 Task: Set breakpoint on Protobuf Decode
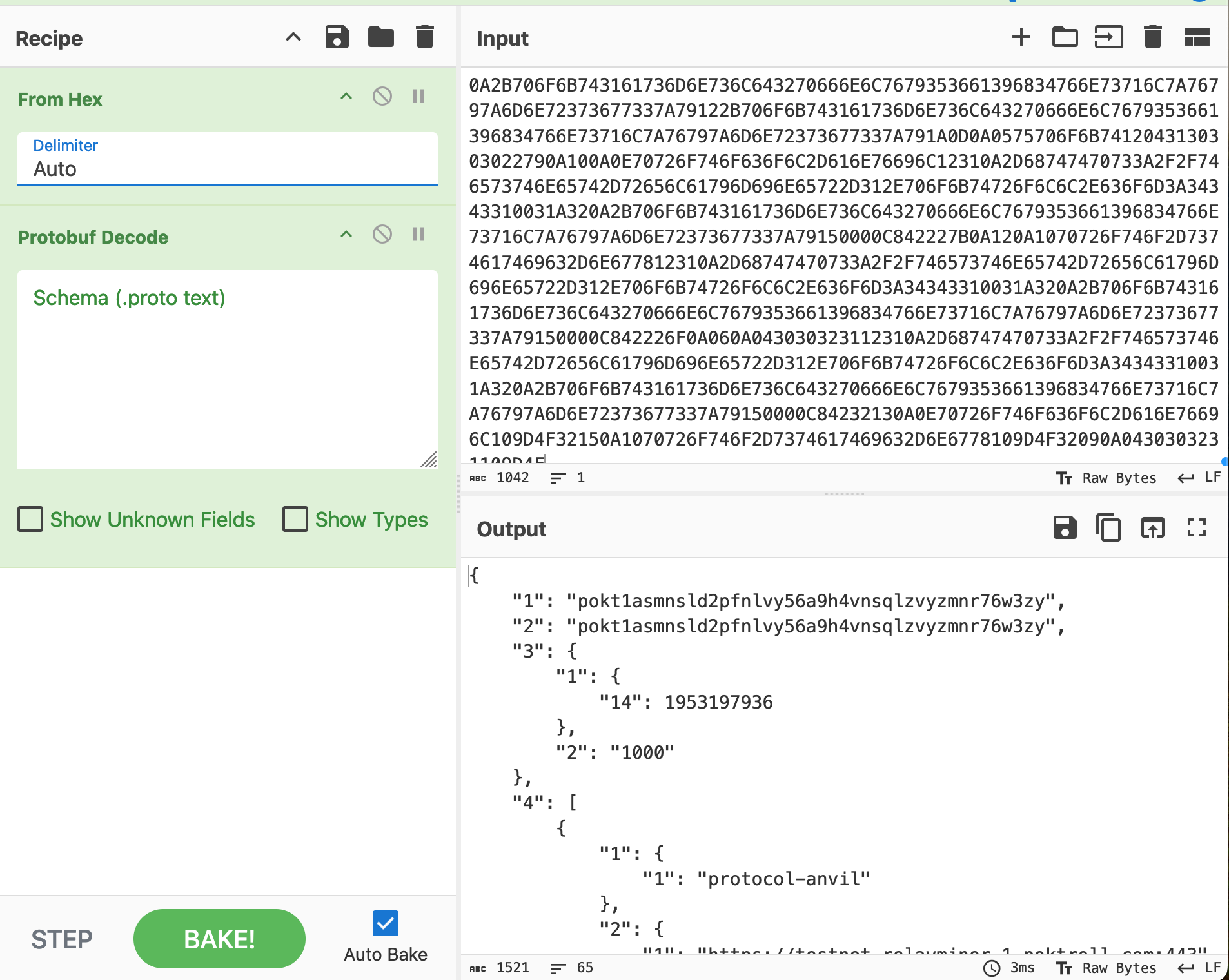coord(418,235)
